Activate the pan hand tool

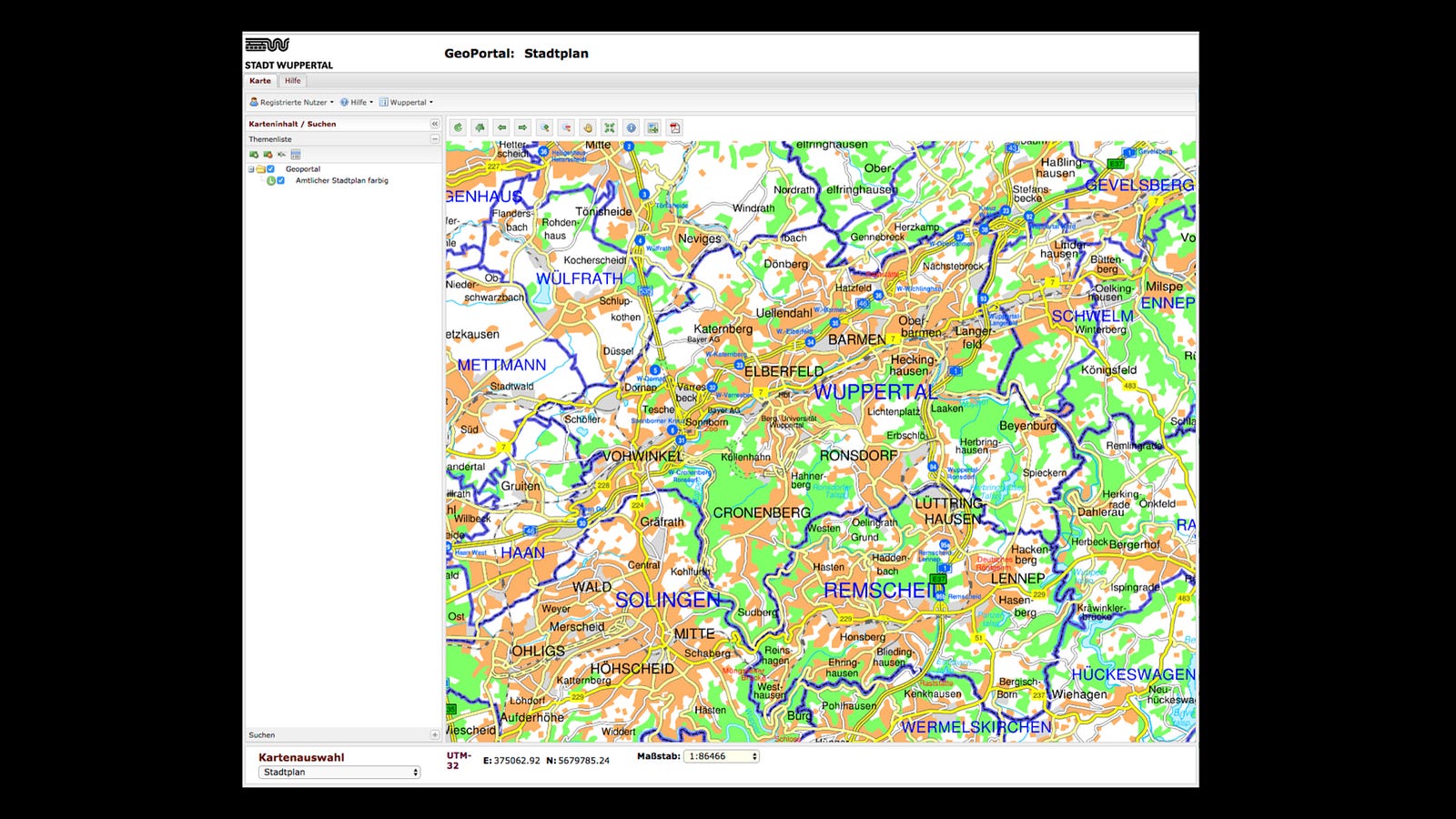pos(588,127)
